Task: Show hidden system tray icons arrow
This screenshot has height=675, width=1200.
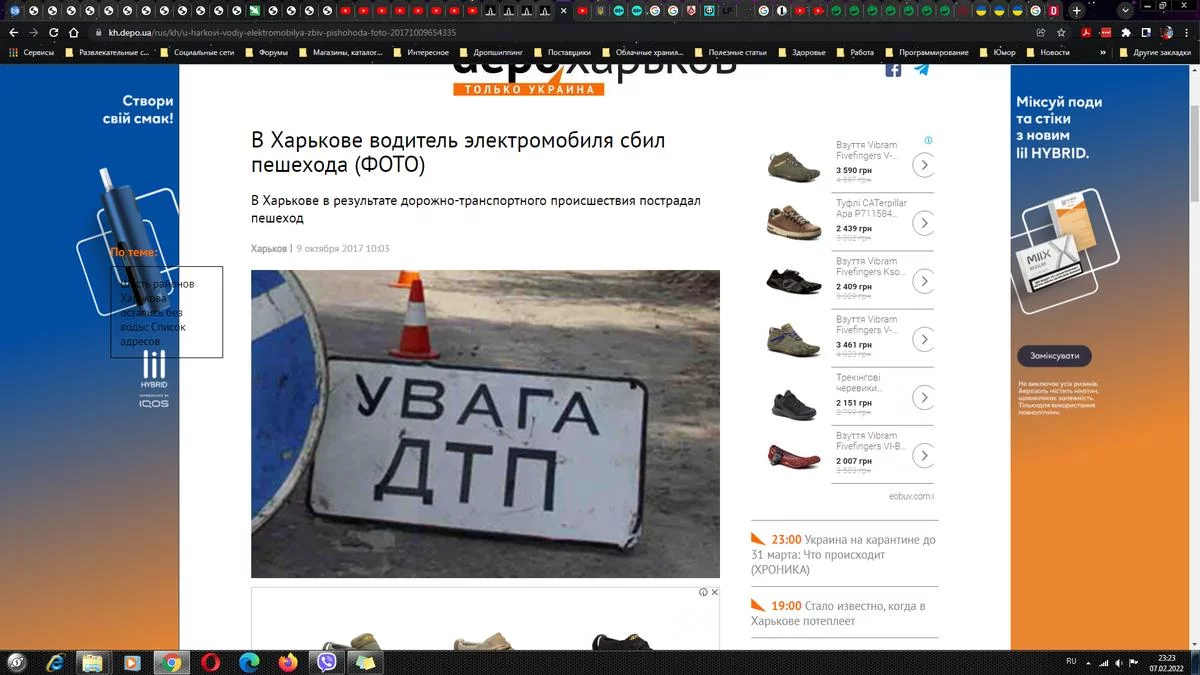Action: click(1088, 662)
